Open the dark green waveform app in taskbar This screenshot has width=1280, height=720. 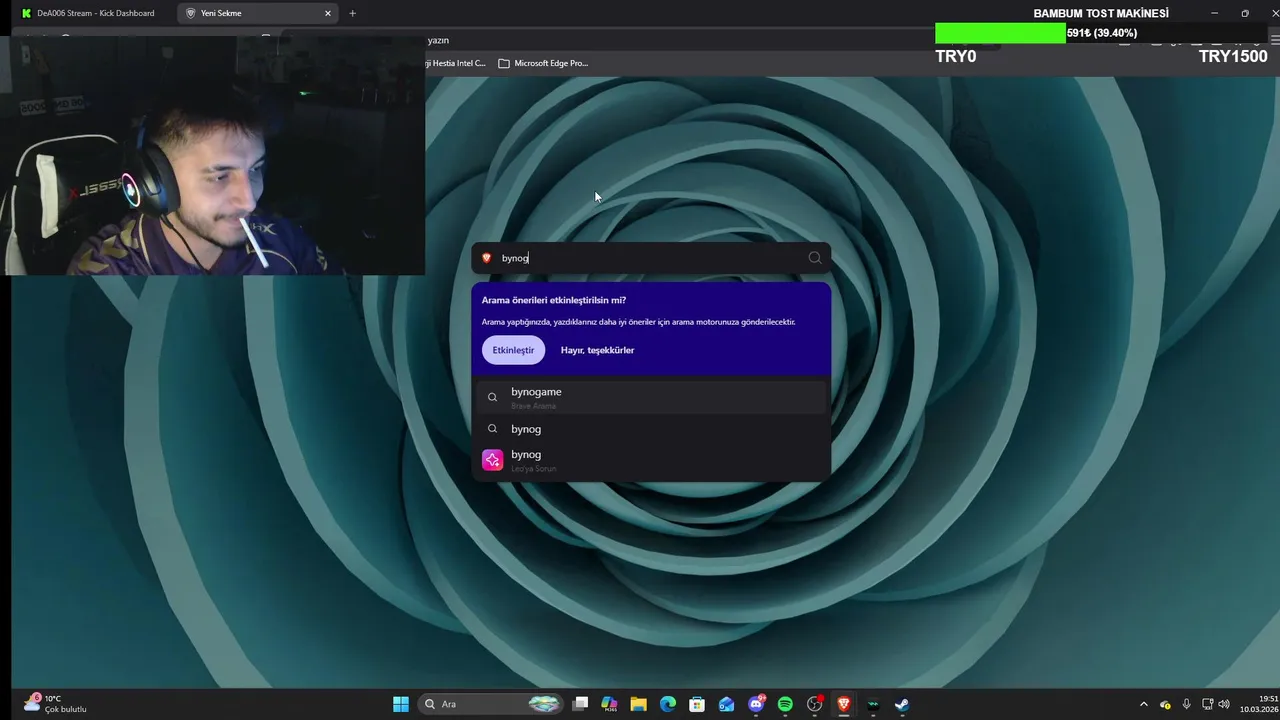(873, 704)
